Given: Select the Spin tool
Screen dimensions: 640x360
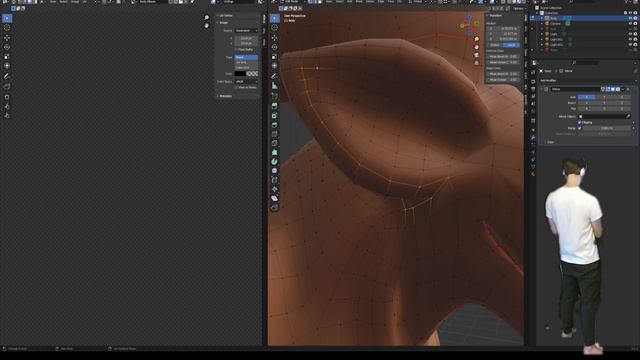Looking at the screenshot, I should 275,162.
